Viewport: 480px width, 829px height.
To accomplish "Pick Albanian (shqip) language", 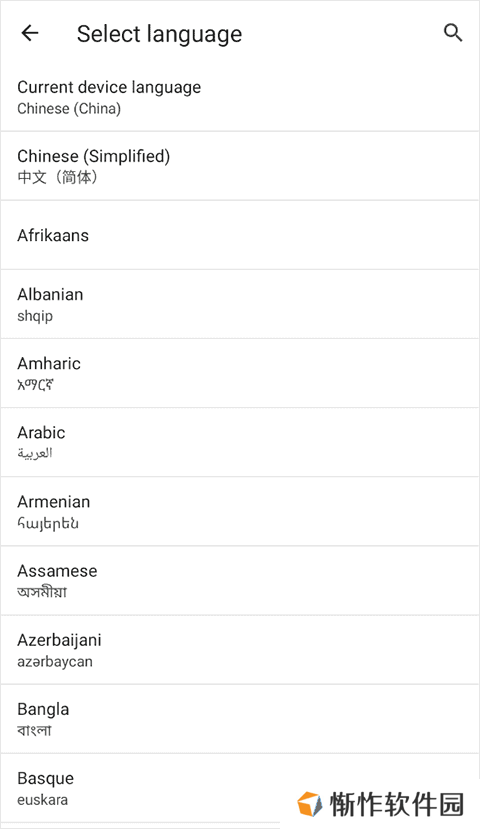I will [240, 305].
